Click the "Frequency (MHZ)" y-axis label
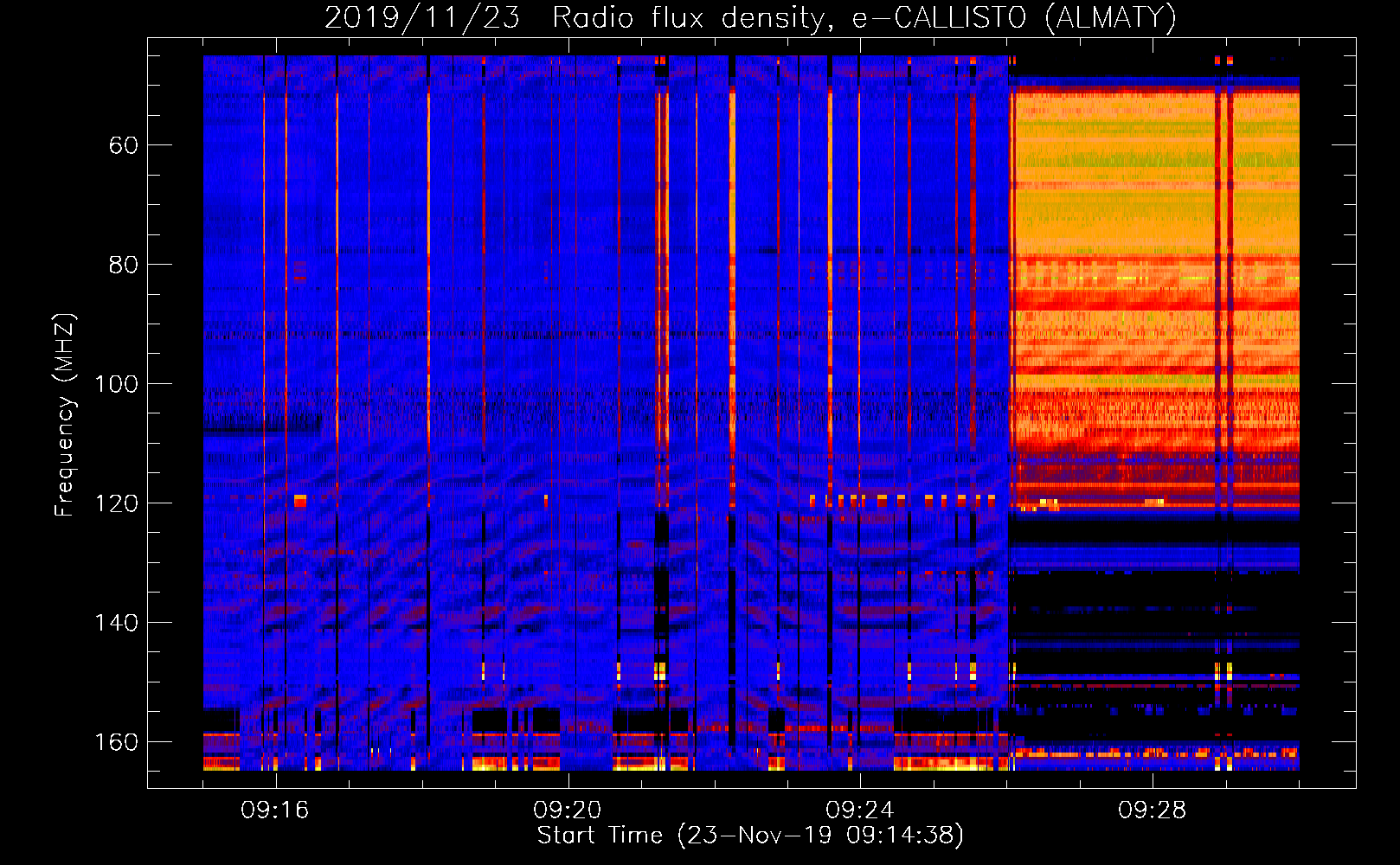Screen dimensions: 1400x865 tap(65, 415)
